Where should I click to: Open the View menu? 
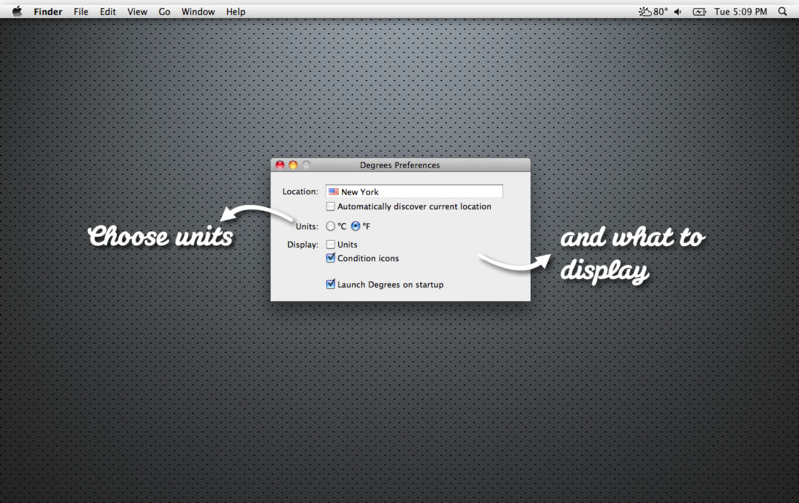click(137, 11)
